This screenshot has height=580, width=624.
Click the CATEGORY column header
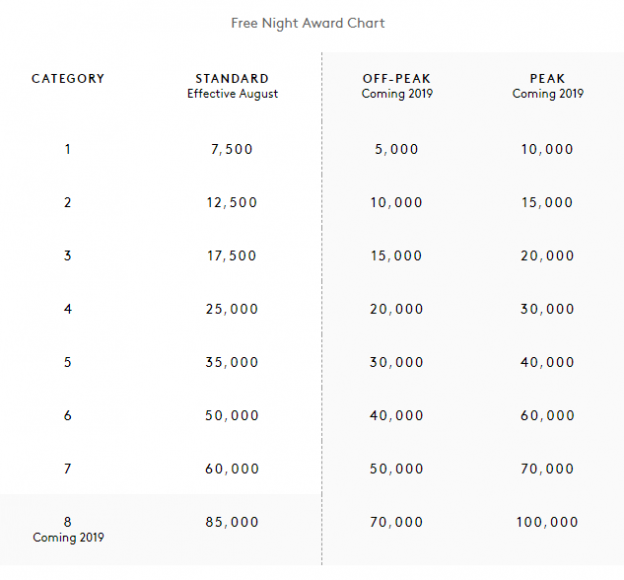68,78
